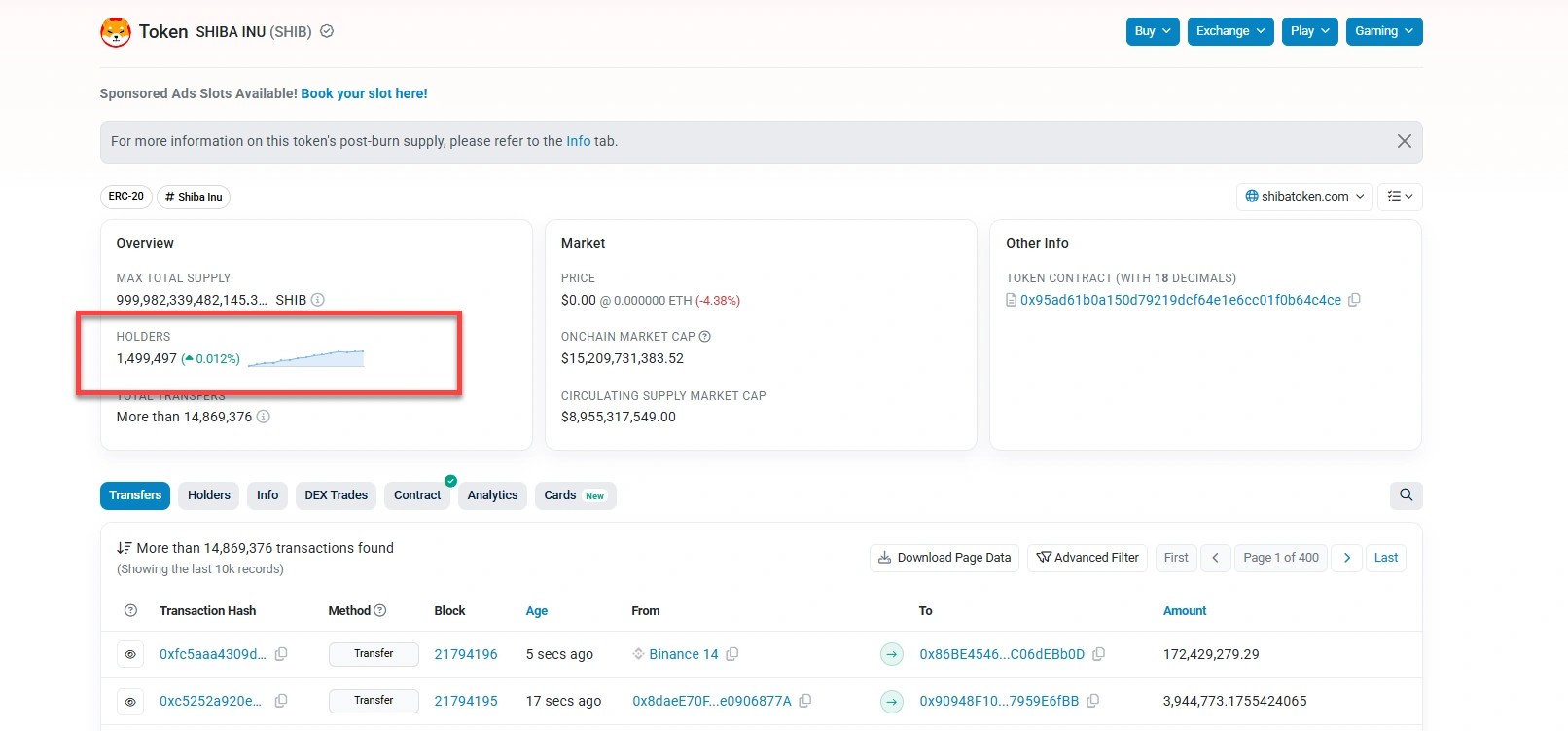Copy transaction hash 0xfc5aaa4309d

(281, 654)
